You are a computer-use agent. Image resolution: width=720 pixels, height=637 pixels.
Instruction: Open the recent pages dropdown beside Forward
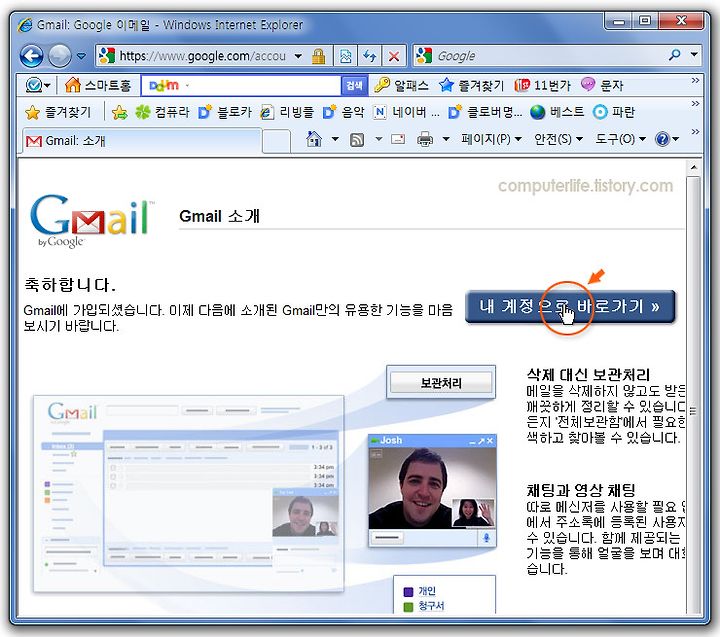tap(81, 56)
